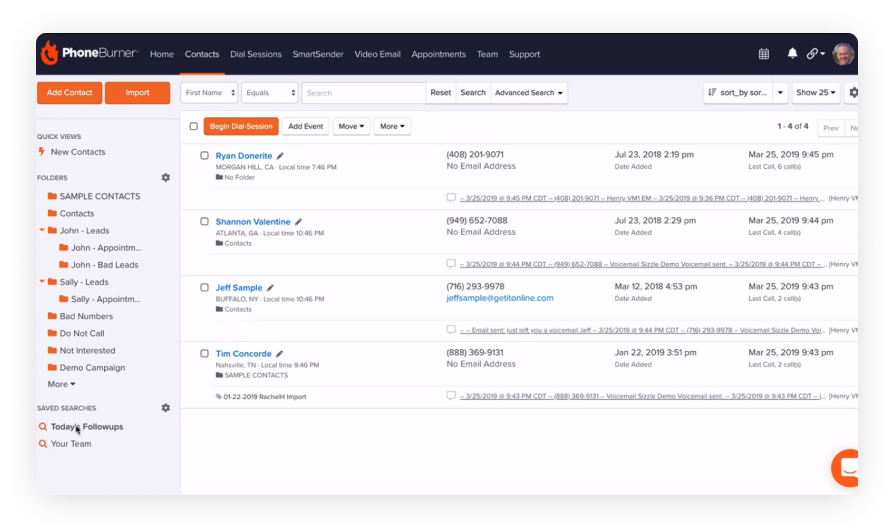This screenshot has height=528, width=894.
Task: Open SmartSender menu
Action: (x=318, y=54)
